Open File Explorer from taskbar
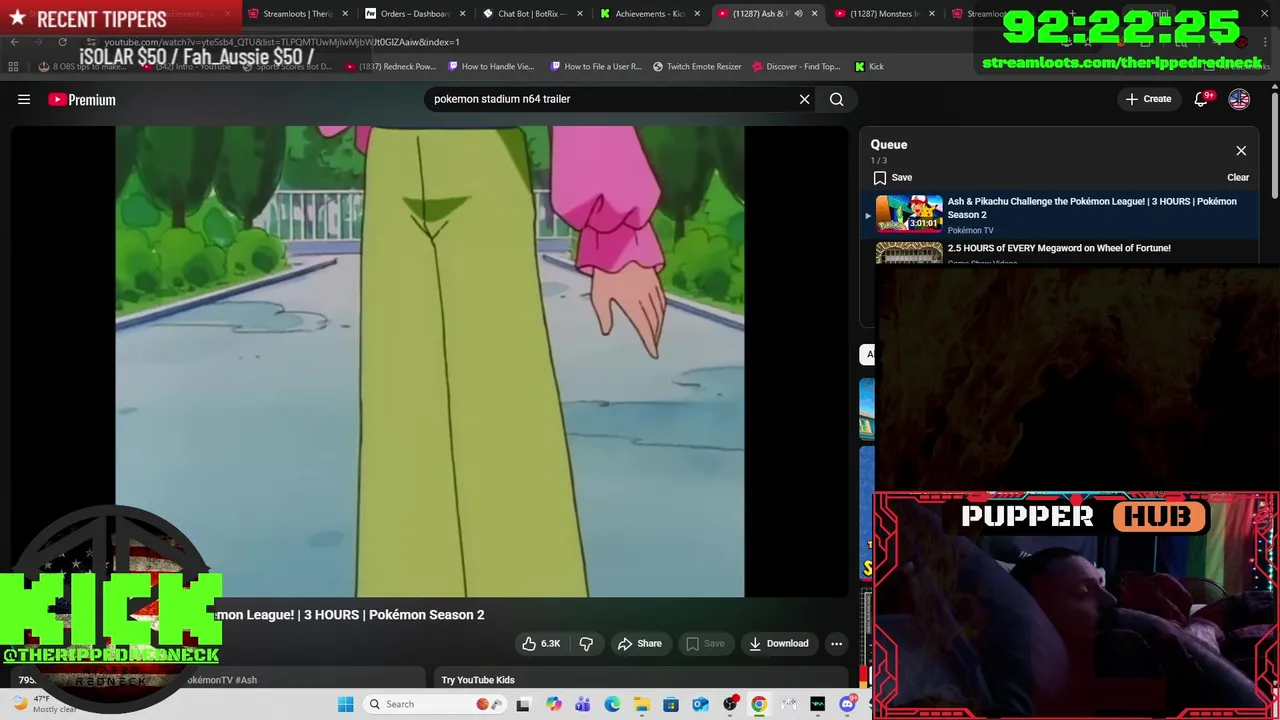The width and height of the screenshot is (1280, 720). point(641,704)
